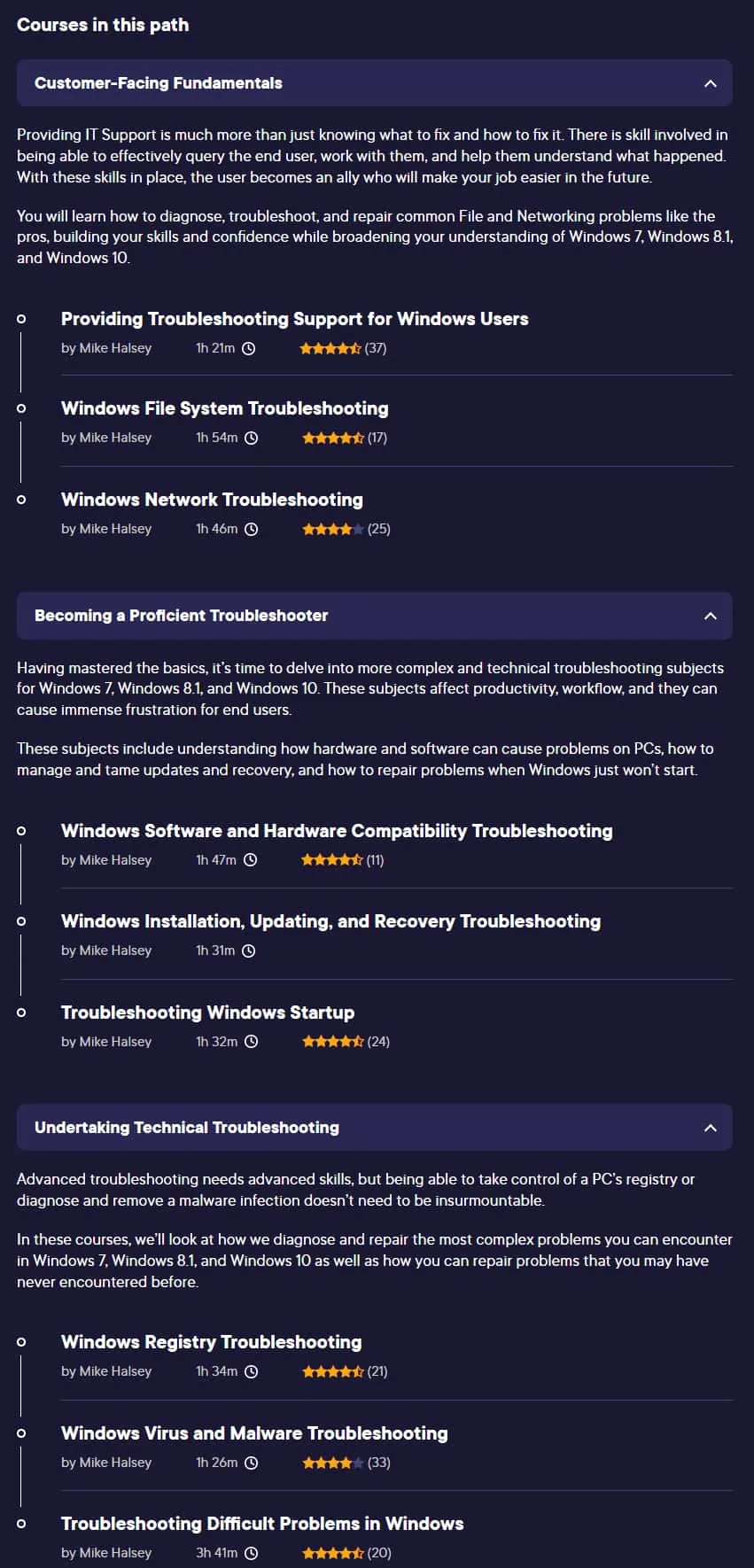This screenshot has height=1568, width=754.
Task: Click the clock icon beside 1h 54m
Action: (x=252, y=438)
